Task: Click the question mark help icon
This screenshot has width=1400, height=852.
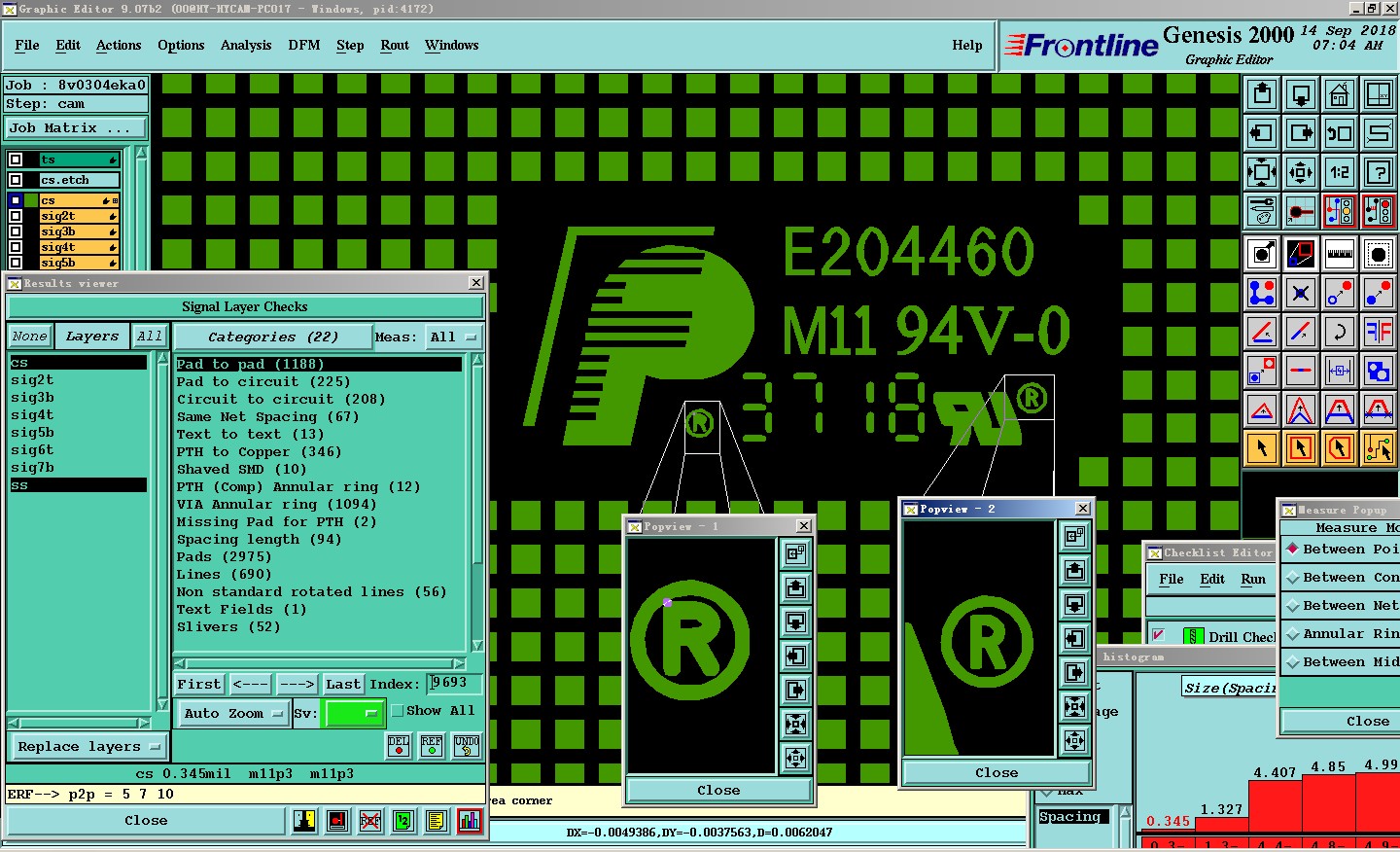Action: (1378, 172)
